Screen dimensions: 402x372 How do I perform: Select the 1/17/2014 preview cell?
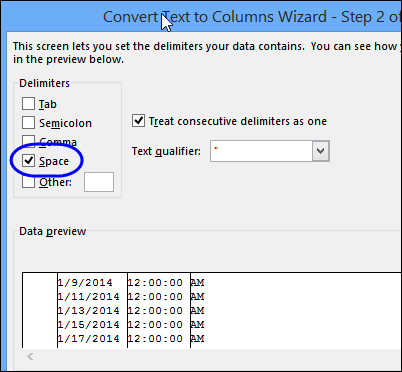[88, 339]
